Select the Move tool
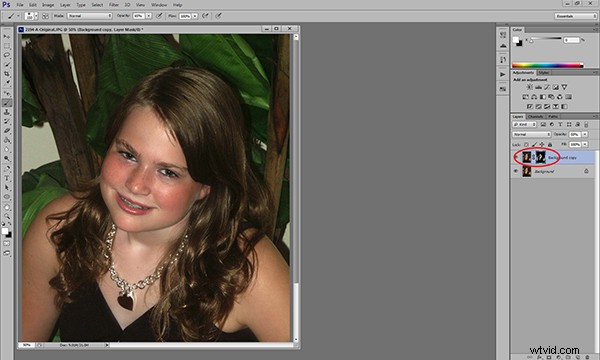Image resolution: width=600 pixels, height=360 pixels. [x=7, y=36]
